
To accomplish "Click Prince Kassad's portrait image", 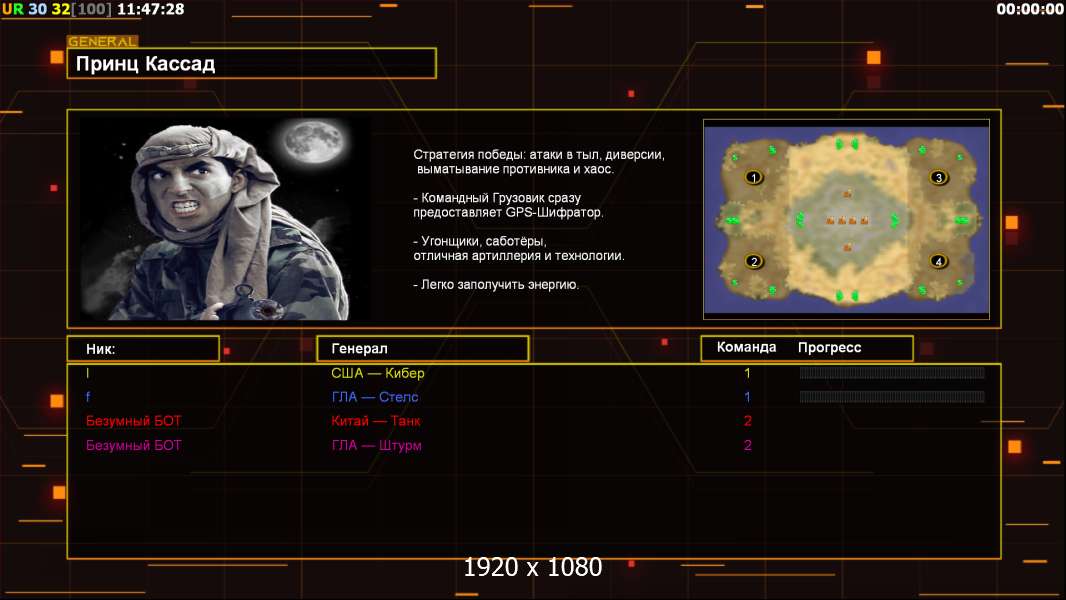I will click(225, 219).
